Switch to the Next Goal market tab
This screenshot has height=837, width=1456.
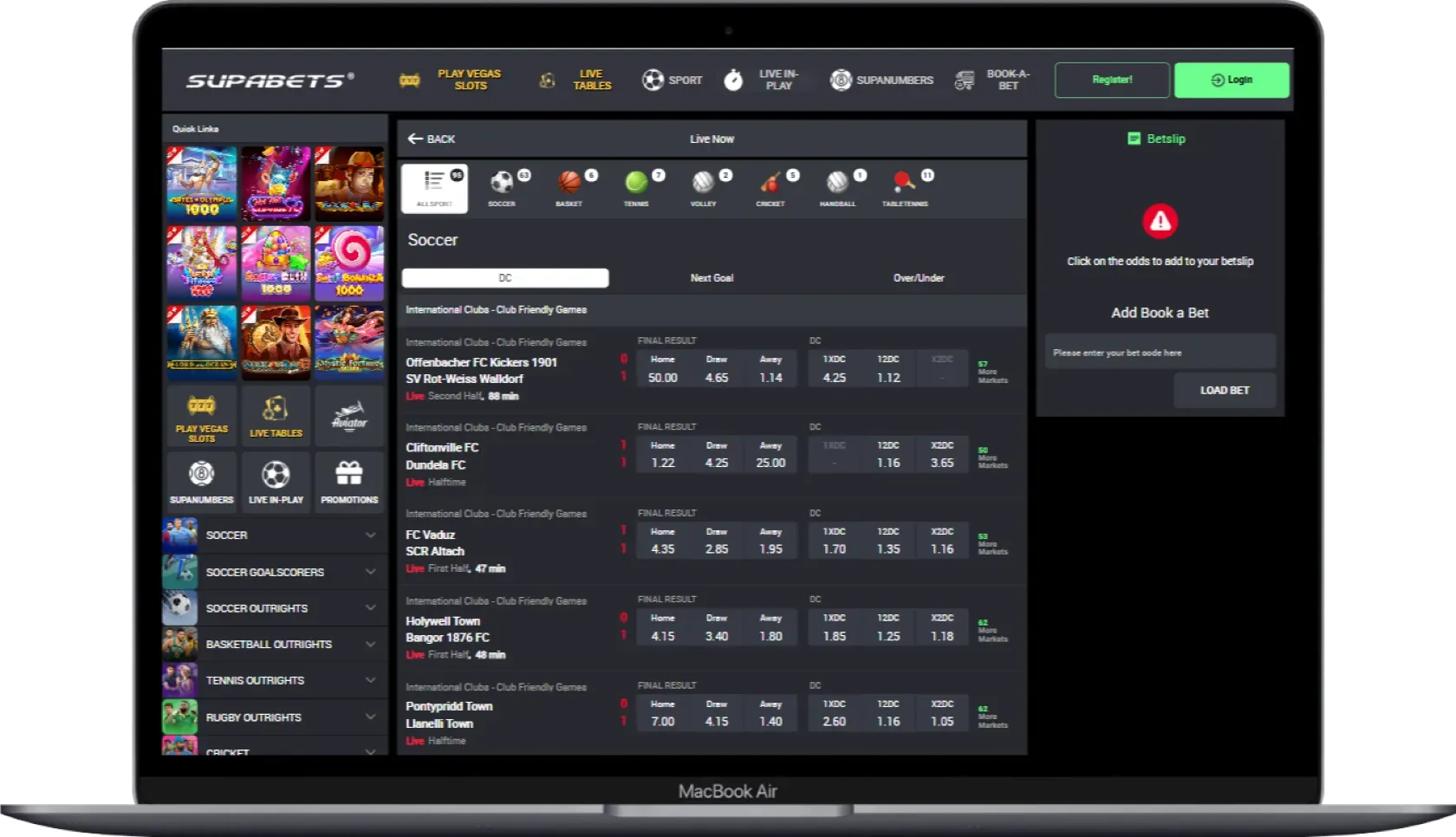[x=712, y=278]
